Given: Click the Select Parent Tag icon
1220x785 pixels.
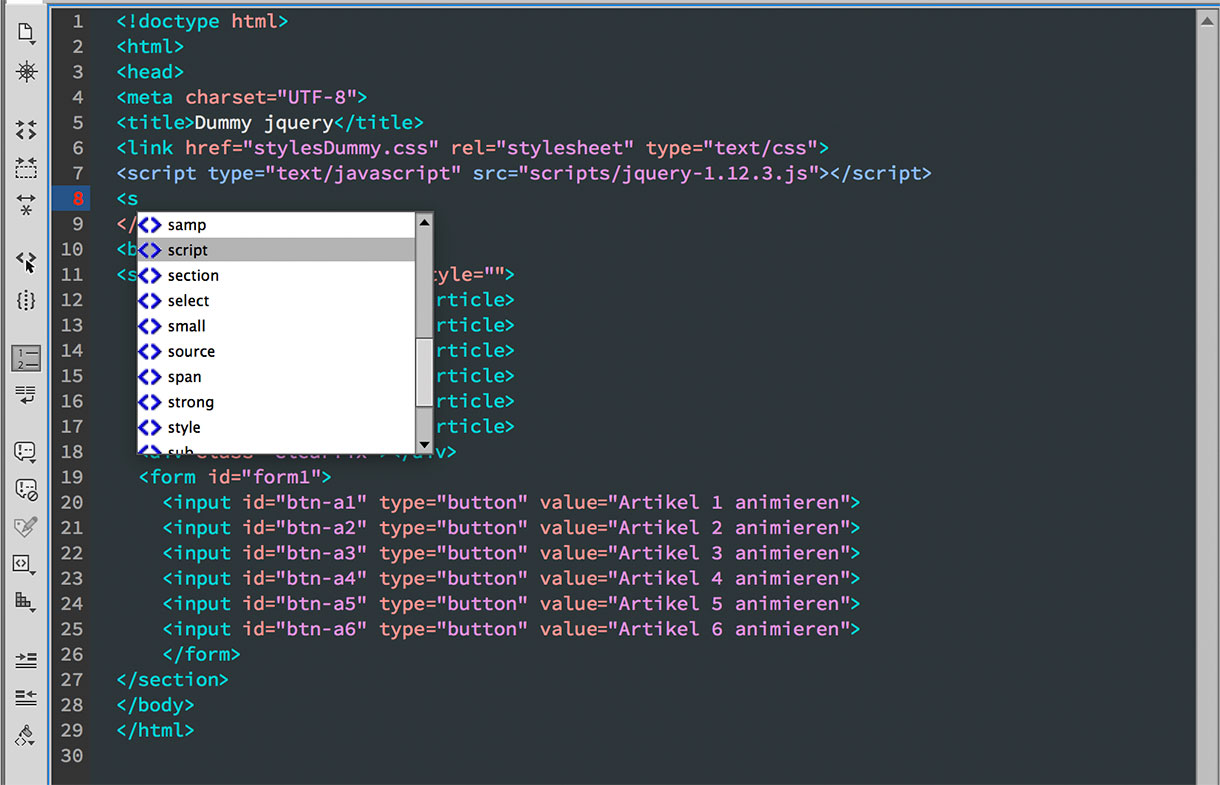Looking at the screenshot, I should (x=26, y=261).
